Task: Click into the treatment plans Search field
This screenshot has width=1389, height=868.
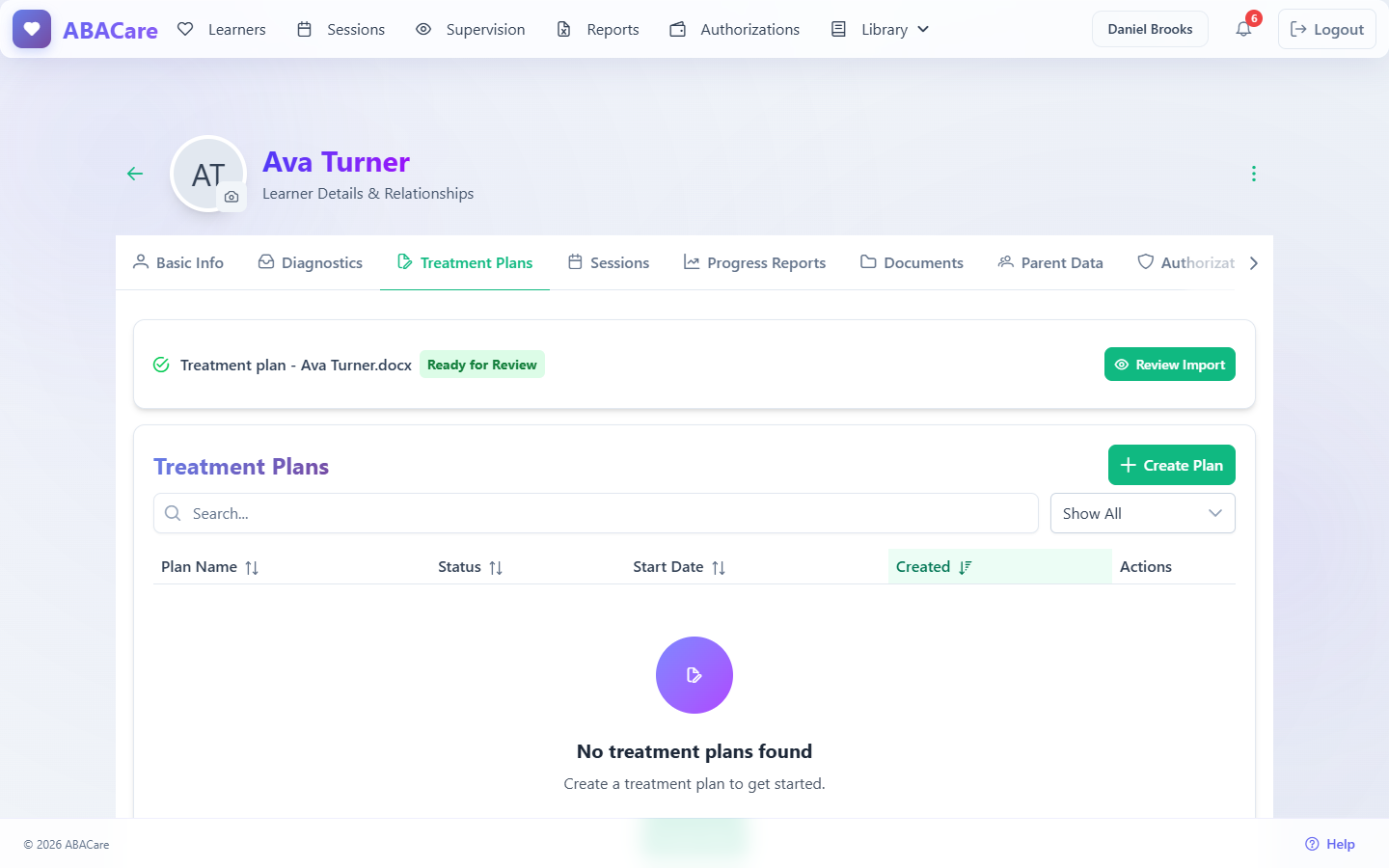Action: 595,513
